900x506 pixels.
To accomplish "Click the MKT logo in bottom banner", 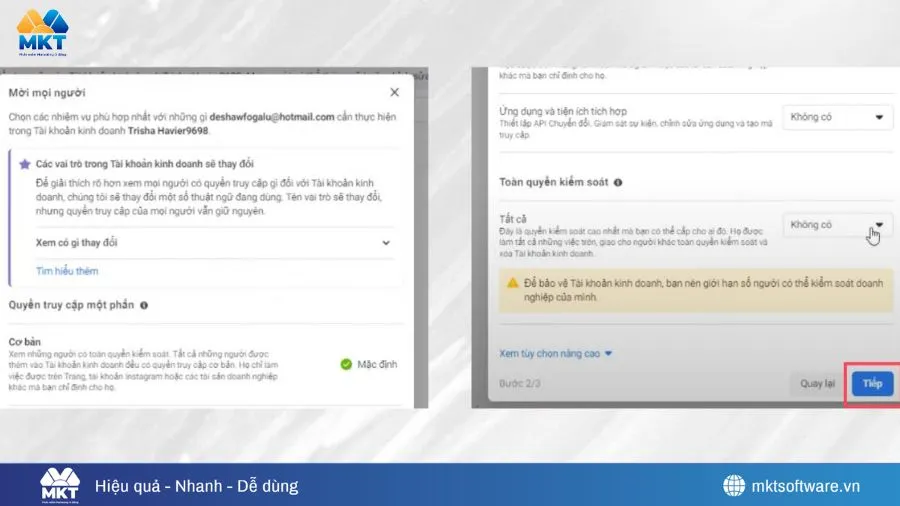I will pos(60,485).
